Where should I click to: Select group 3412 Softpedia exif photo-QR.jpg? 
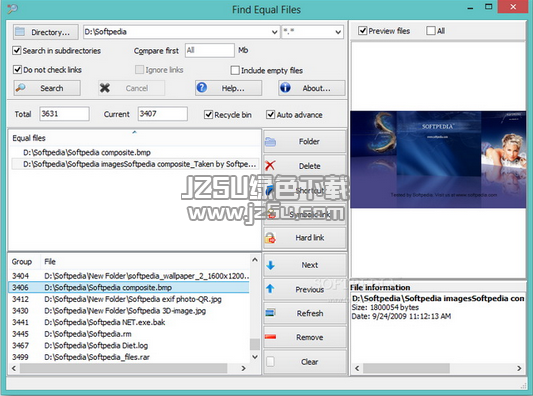coord(129,299)
